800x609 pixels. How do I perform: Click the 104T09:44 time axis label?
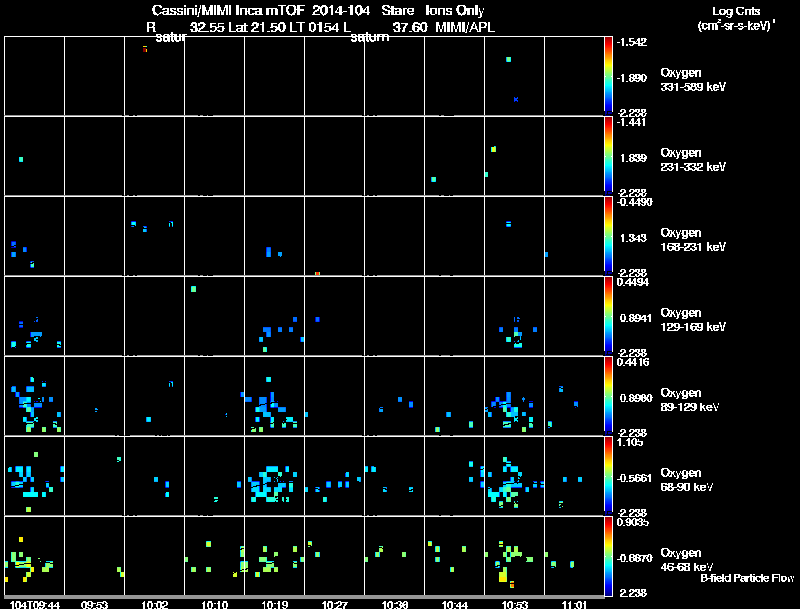click(35, 605)
